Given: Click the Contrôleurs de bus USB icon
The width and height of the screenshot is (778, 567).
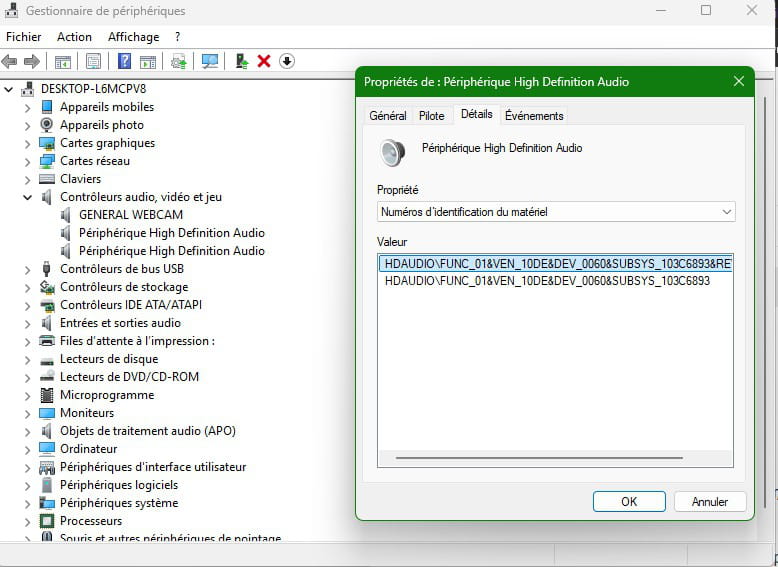Looking at the screenshot, I should click(47, 269).
